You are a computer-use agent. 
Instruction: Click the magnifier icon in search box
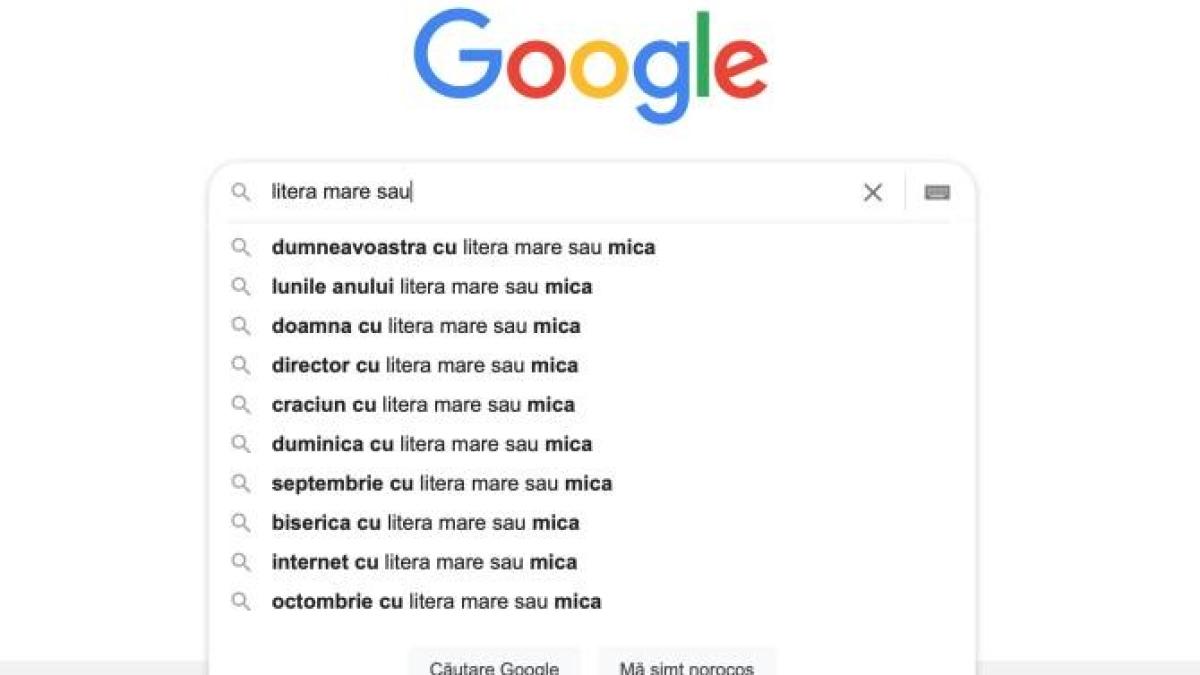pyautogui.click(x=241, y=192)
